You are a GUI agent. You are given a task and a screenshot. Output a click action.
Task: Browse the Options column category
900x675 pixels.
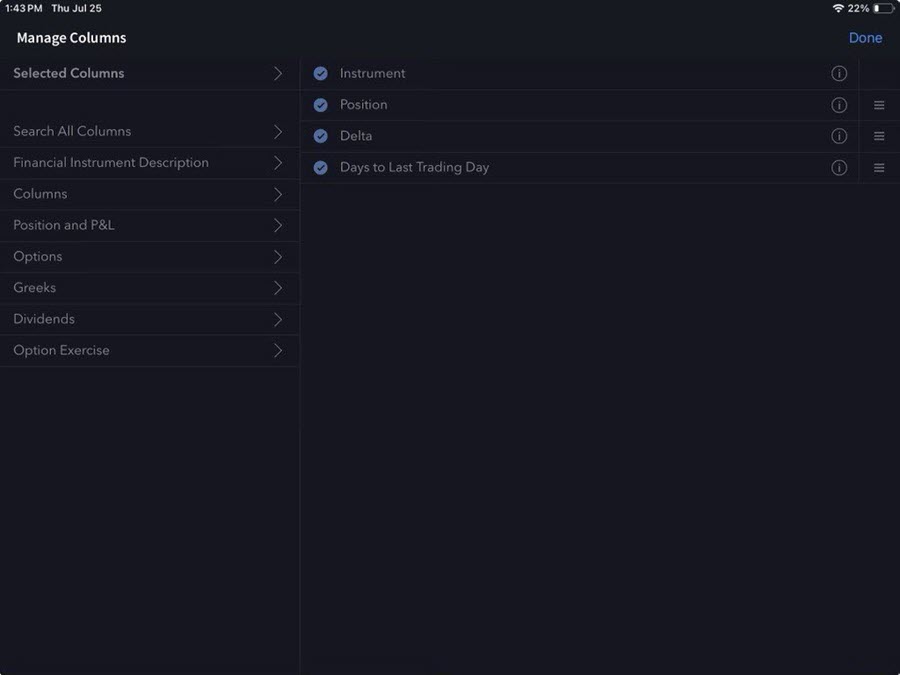click(x=150, y=256)
